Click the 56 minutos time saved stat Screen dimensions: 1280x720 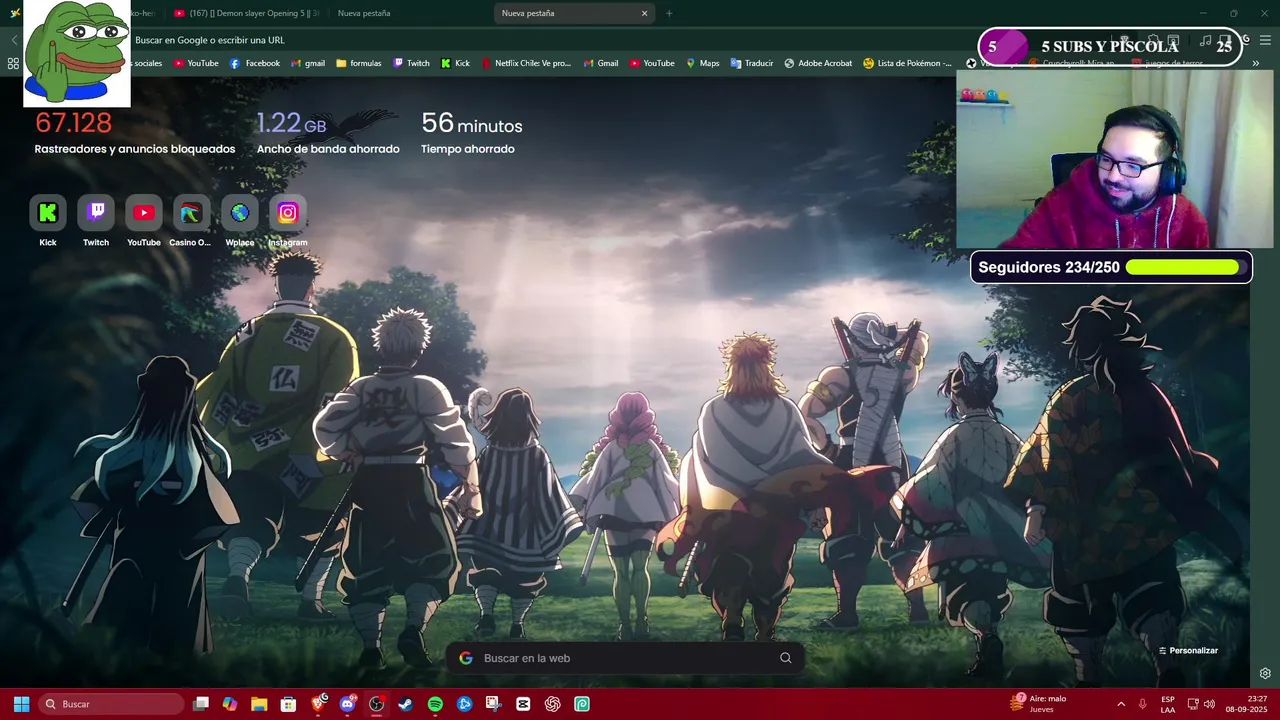[x=472, y=123]
